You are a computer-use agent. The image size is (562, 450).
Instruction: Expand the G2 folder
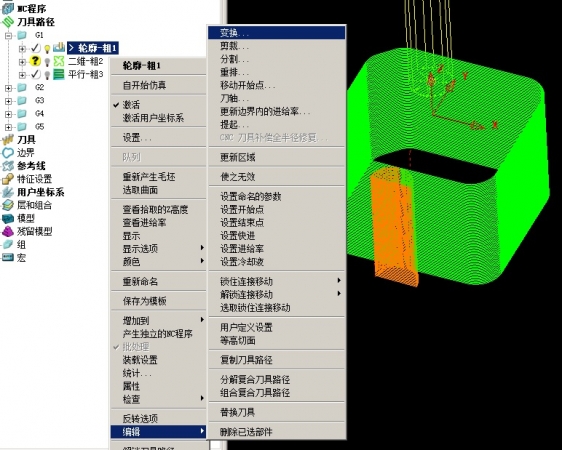(8, 88)
